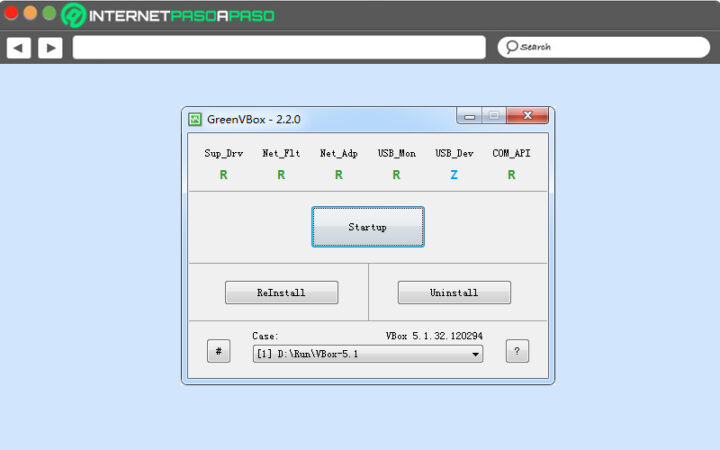Minimize the GreenVBox window
The image size is (720, 450).
tap(469, 117)
